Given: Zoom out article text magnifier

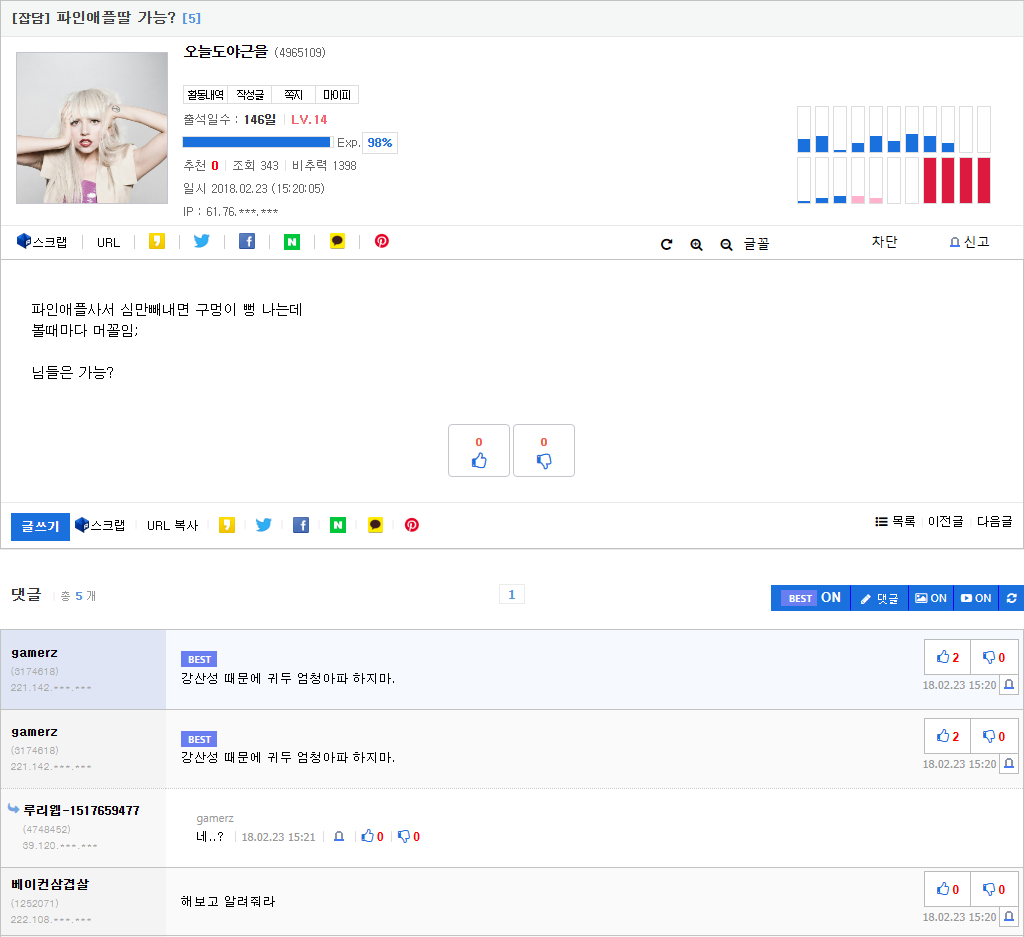Looking at the screenshot, I should 726,244.
